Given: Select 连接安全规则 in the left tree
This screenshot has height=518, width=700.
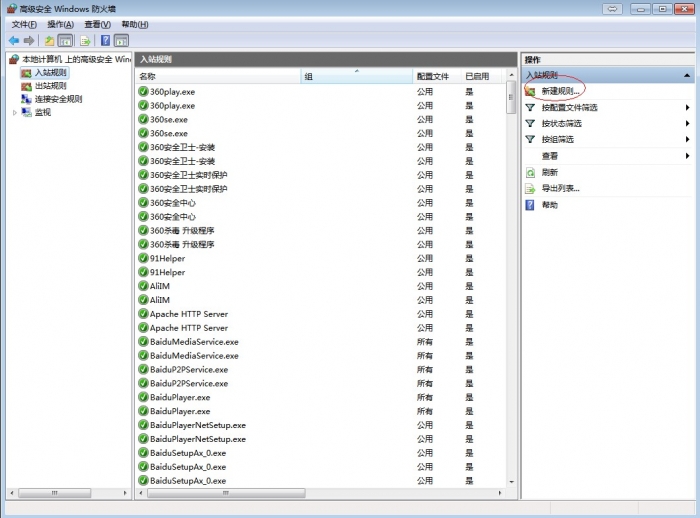Looking at the screenshot, I should (x=58, y=99).
